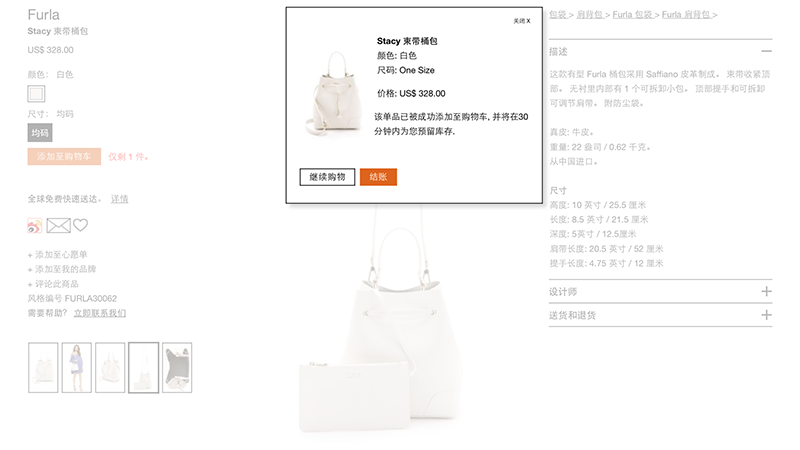
Task: Collapse the 描述 section minus icon
Action: pos(766,52)
